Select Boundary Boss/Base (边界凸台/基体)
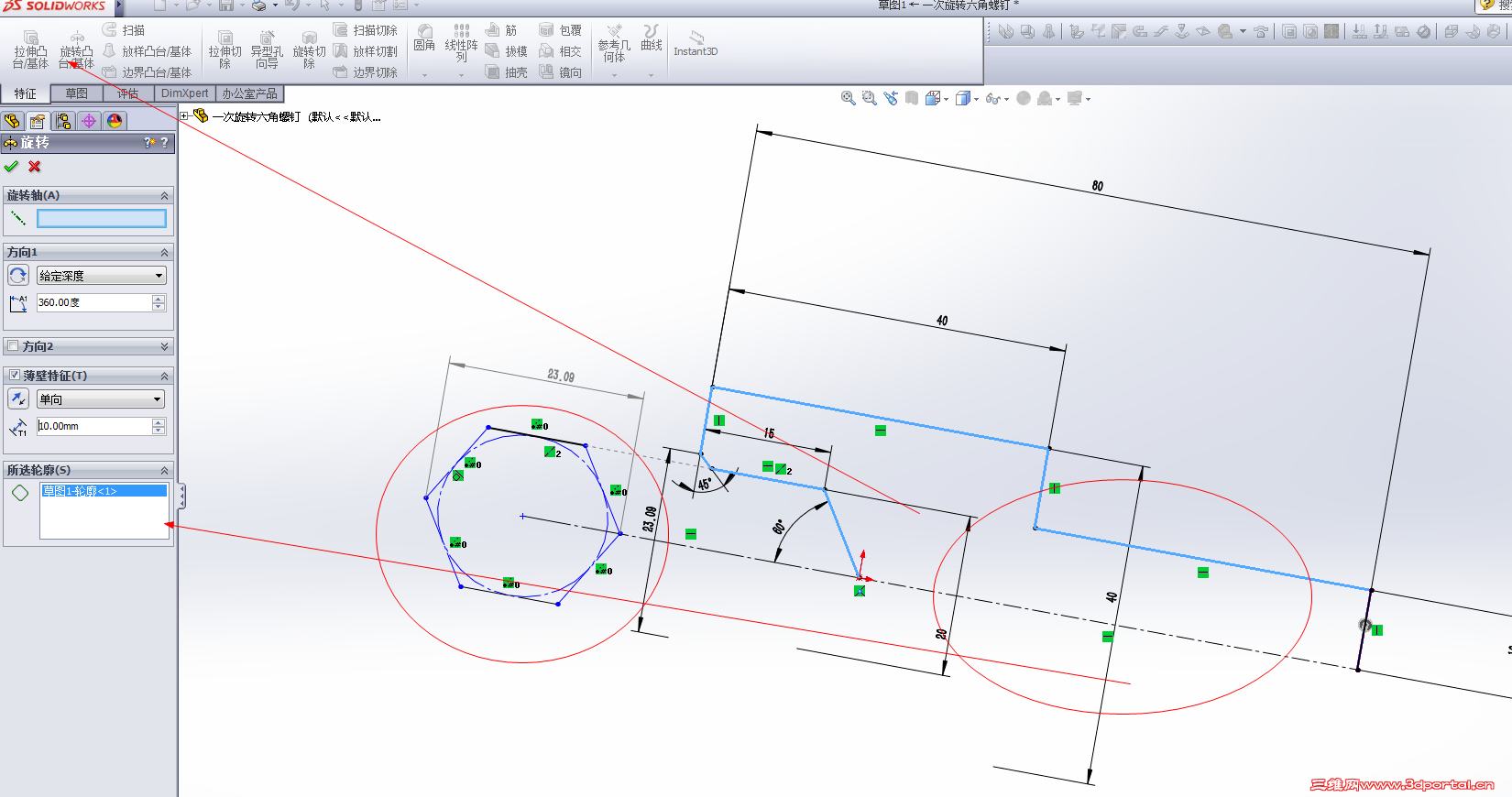The height and width of the screenshot is (797, 1512). [x=148, y=71]
